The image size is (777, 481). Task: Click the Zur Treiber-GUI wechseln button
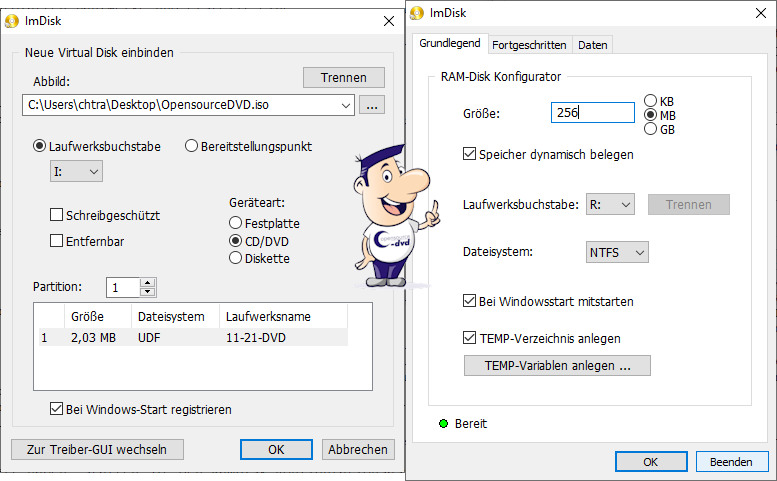(96, 449)
